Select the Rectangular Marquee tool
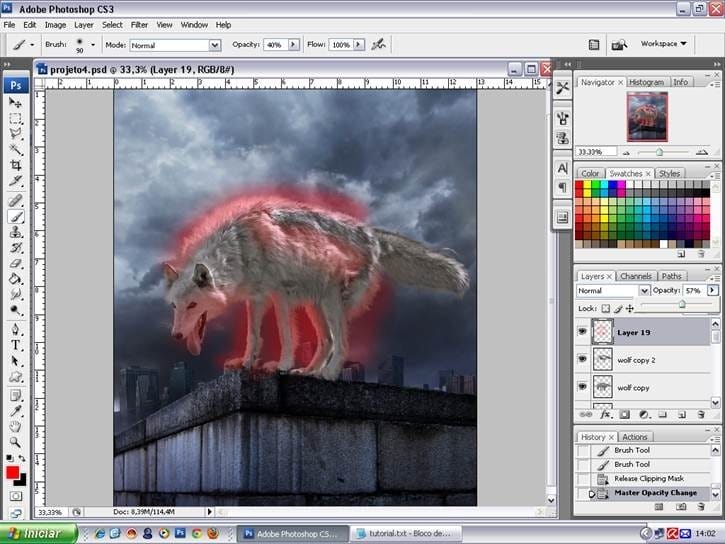The height and width of the screenshot is (544, 725). (x=15, y=118)
